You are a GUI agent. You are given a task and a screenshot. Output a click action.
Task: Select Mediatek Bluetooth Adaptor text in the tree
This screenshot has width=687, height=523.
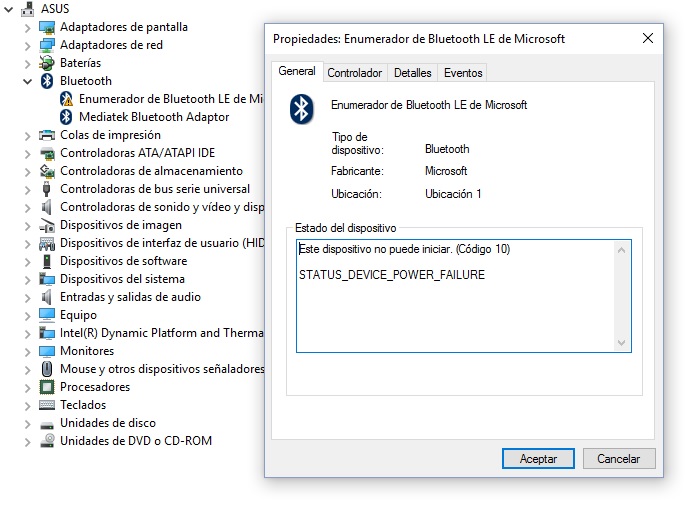coord(154,117)
